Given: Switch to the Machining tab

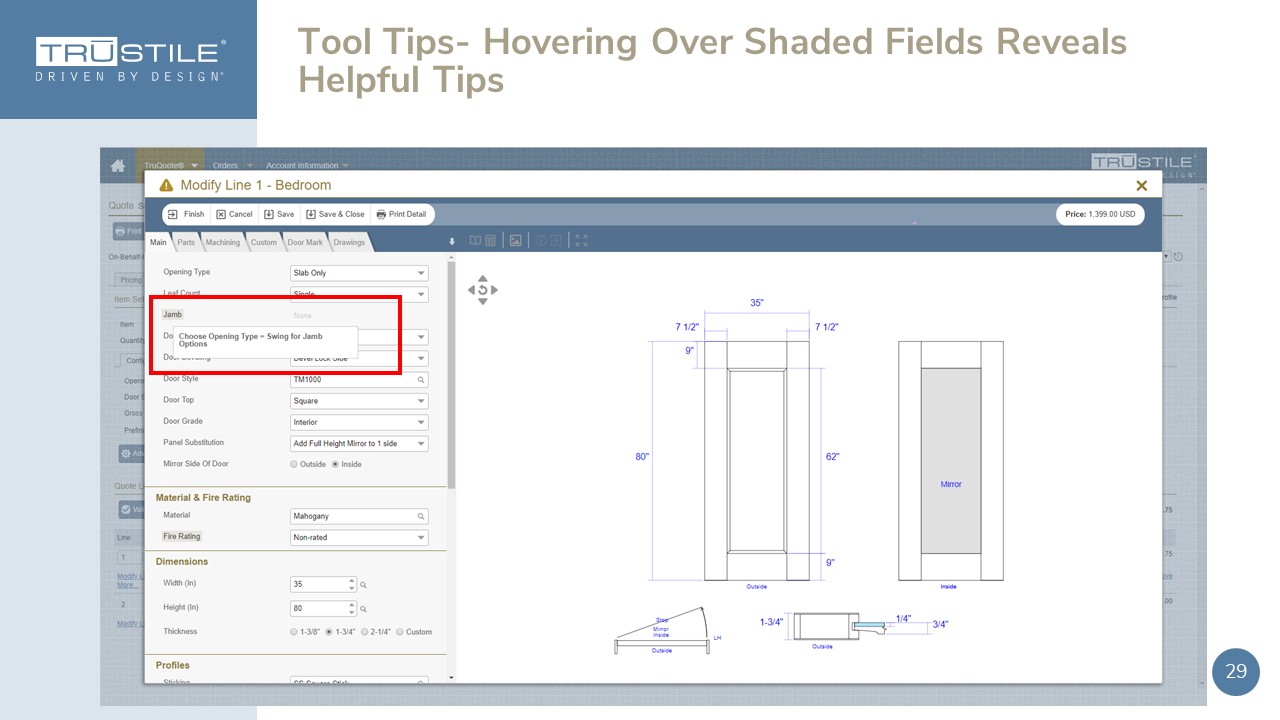Looking at the screenshot, I should click(x=222, y=242).
